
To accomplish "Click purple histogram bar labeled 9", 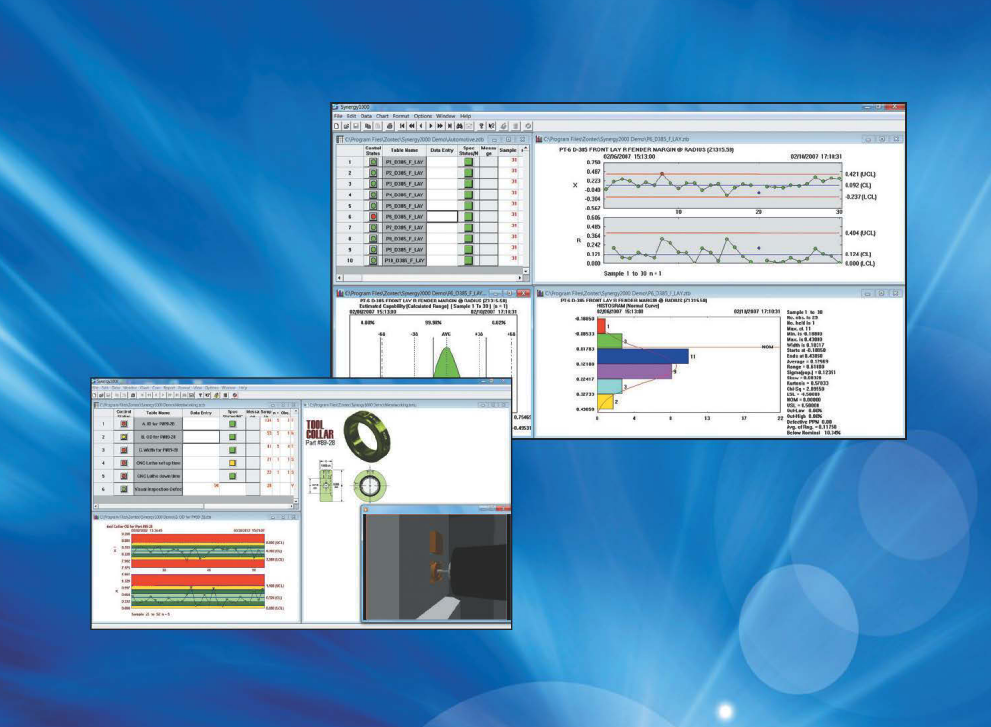I will pyautogui.click(x=635, y=371).
